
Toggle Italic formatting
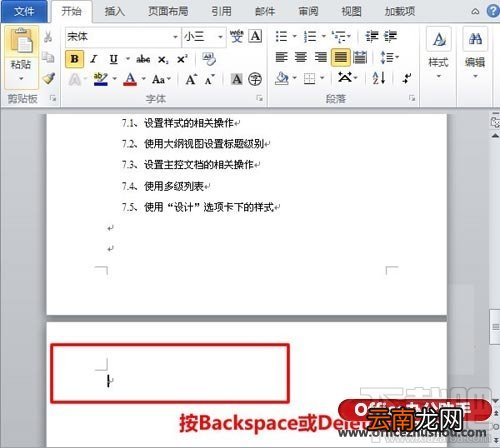point(94,59)
